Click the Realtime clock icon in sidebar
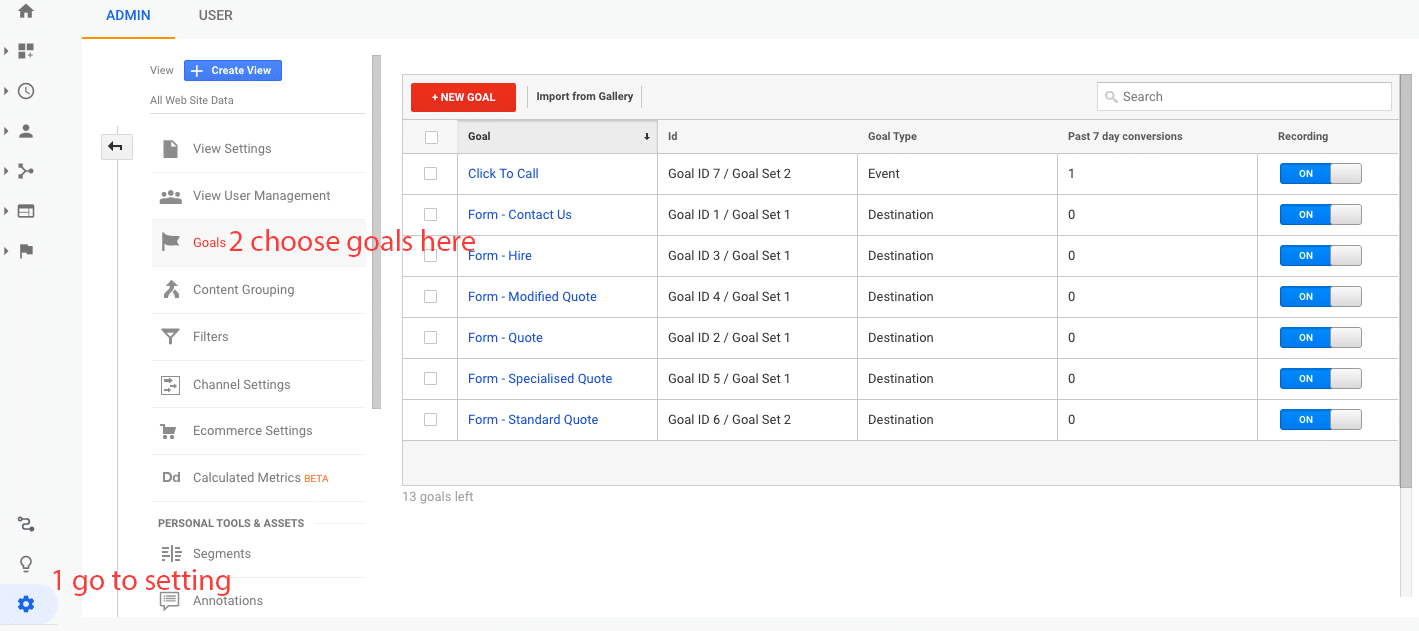The height and width of the screenshot is (631, 1419). coord(26,91)
